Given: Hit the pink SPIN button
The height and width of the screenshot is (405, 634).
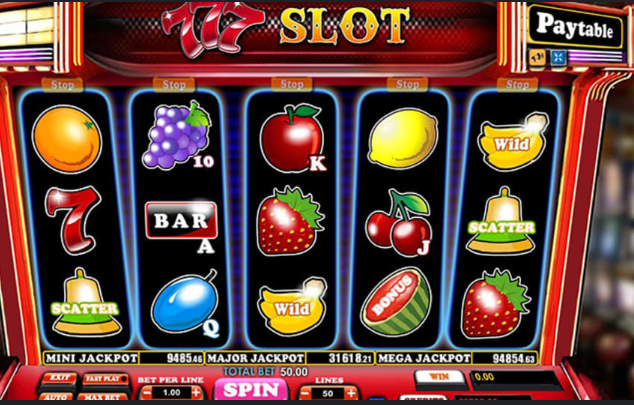Looking at the screenshot, I should (251, 390).
